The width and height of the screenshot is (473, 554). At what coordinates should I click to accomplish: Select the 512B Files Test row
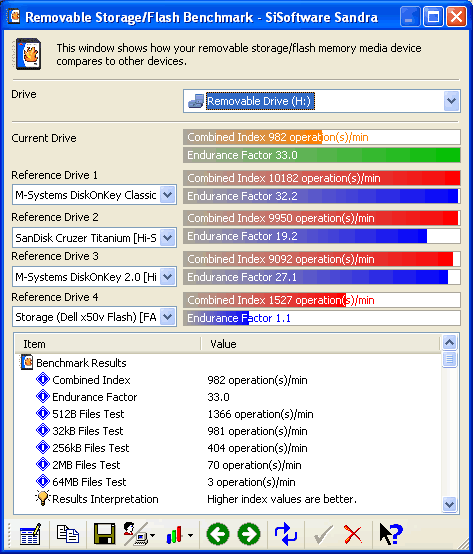point(228,414)
